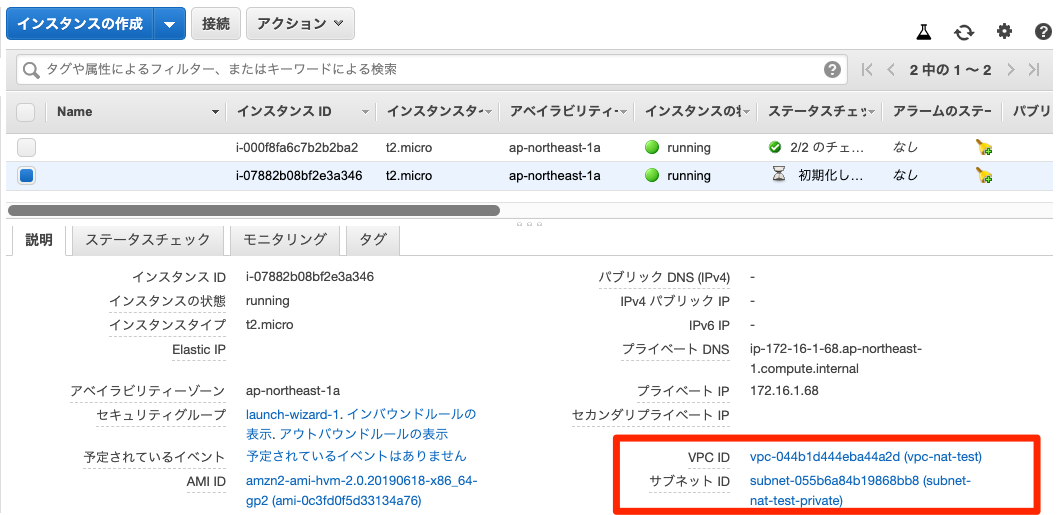Open 予定されているイベントはありません link
1058x515 pixels.
[x=356, y=457]
